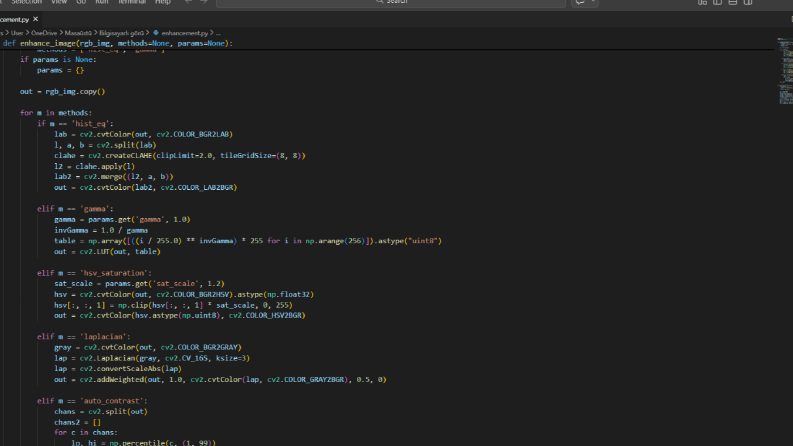Image resolution: width=793 pixels, height=446 pixels.
Task: Go back with the left arrow icon
Action: [188, 2]
